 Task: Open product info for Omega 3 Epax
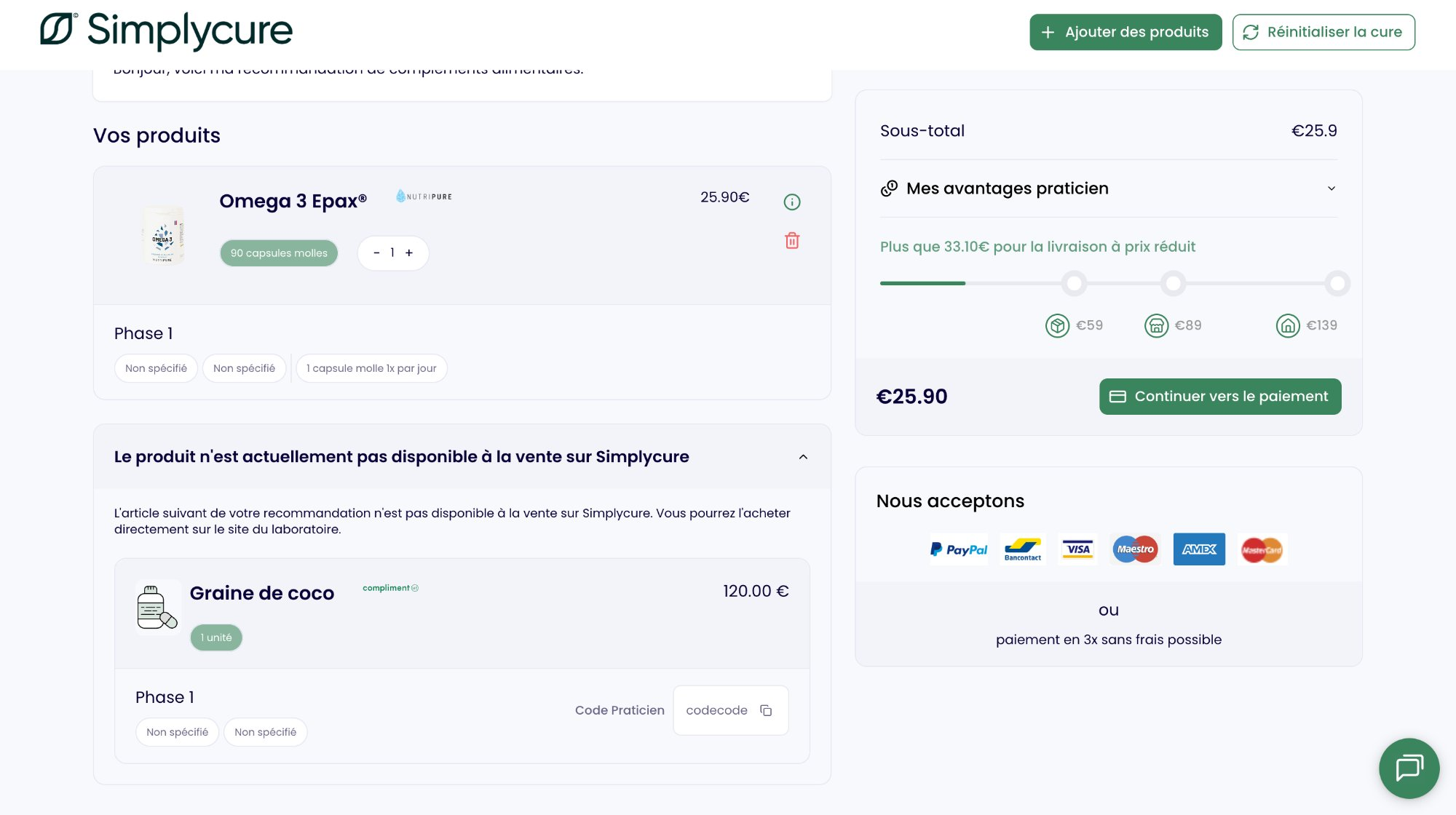[x=792, y=202]
